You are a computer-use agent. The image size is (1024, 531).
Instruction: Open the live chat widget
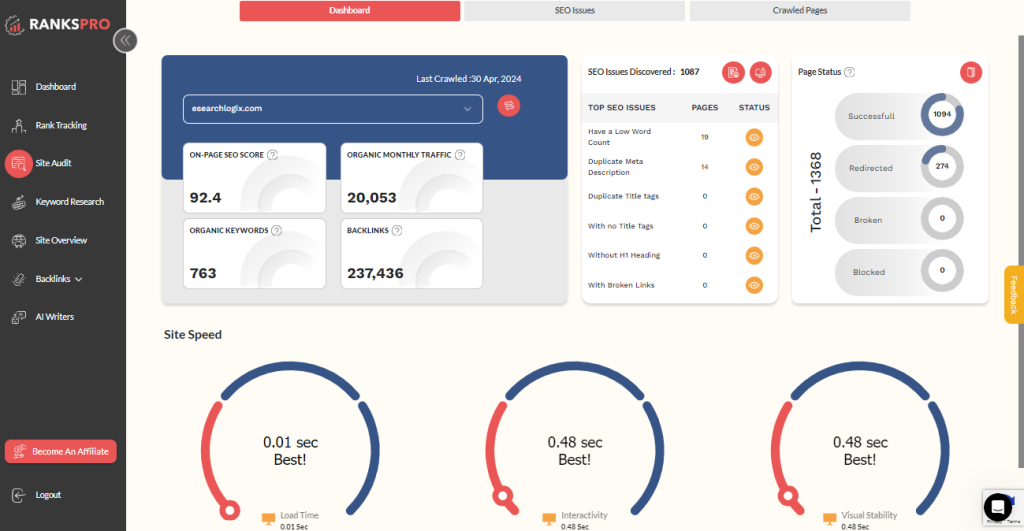(997, 507)
